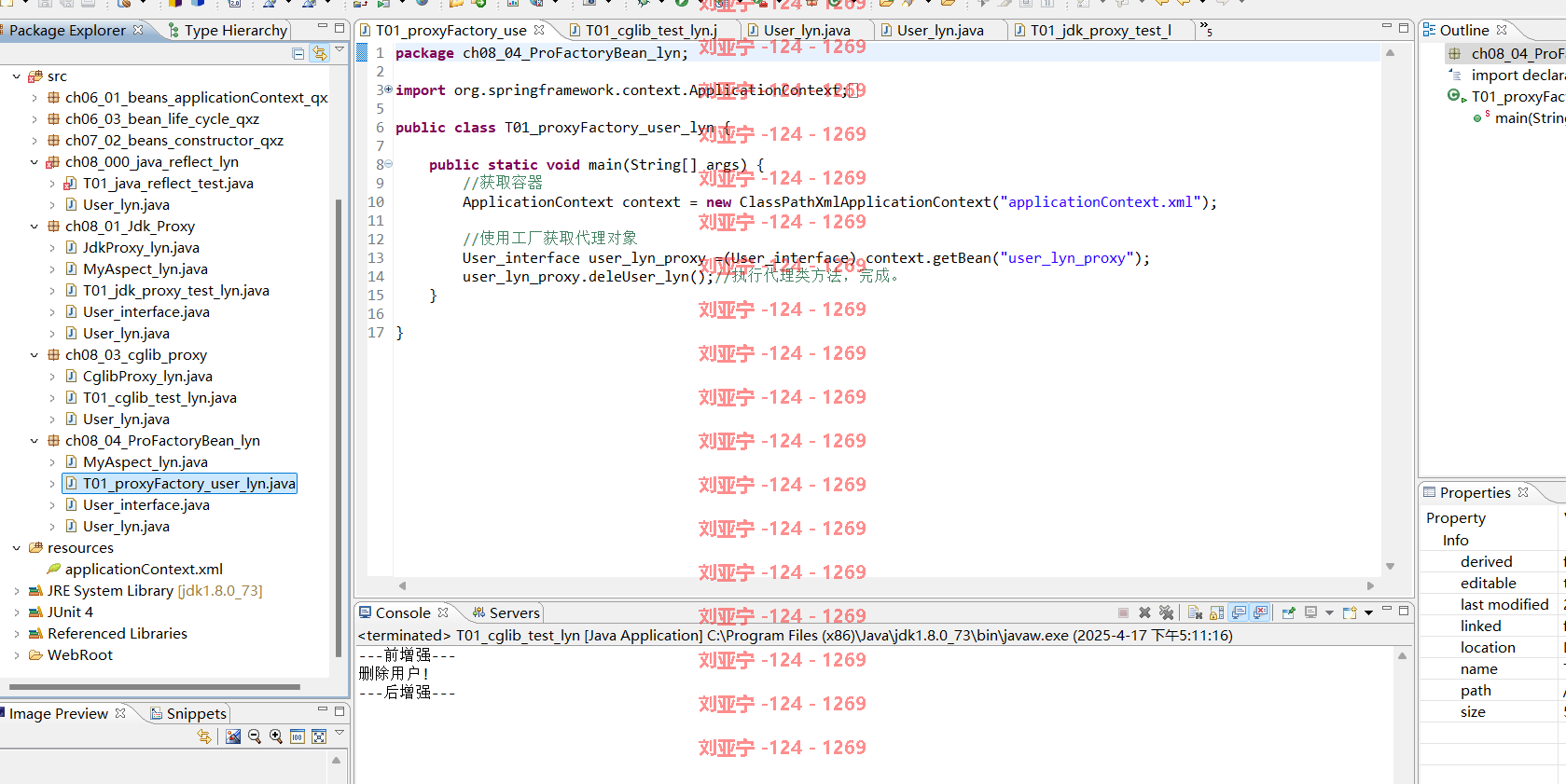
Task: Collapse ch08_000_java_reflect_lyn package
Action: pyautogui.click(x=35, y=162)
